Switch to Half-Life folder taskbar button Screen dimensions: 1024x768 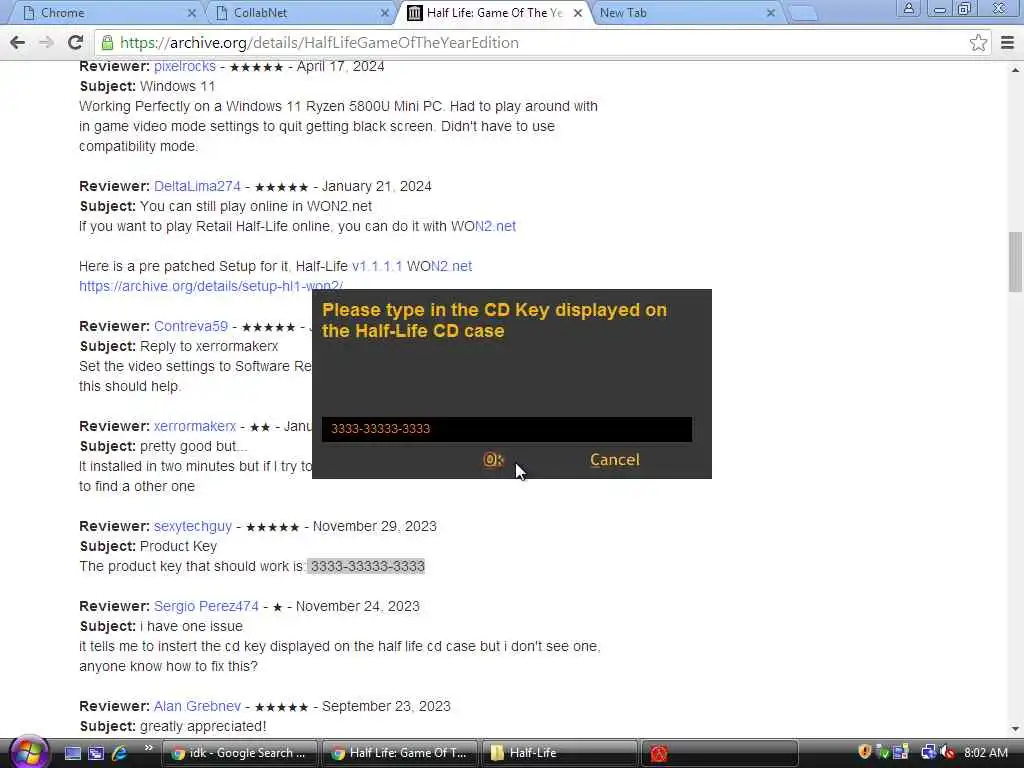click(559, 753)
